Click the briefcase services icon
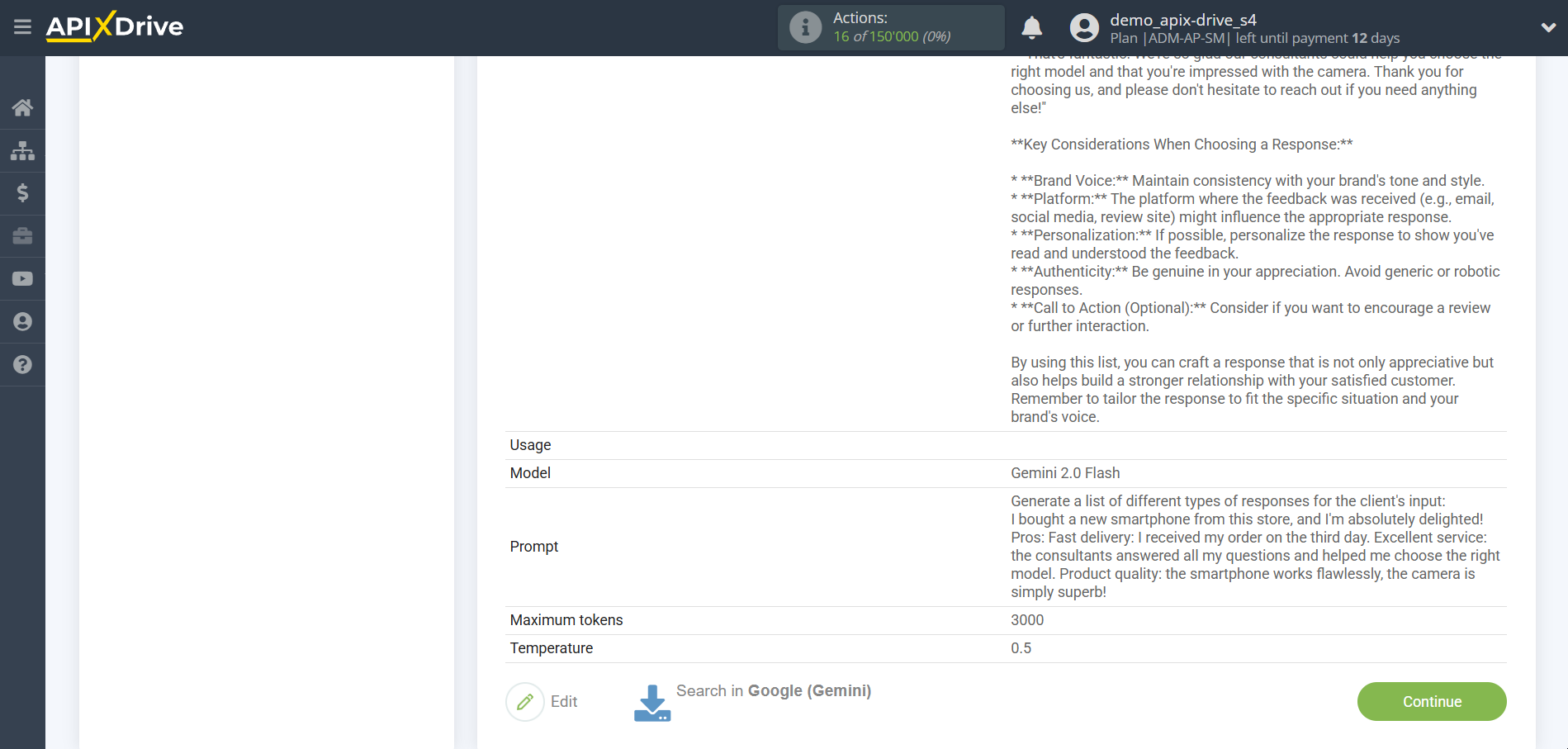This screenshot has width=1568, height=749. click(x=22, y=236)
